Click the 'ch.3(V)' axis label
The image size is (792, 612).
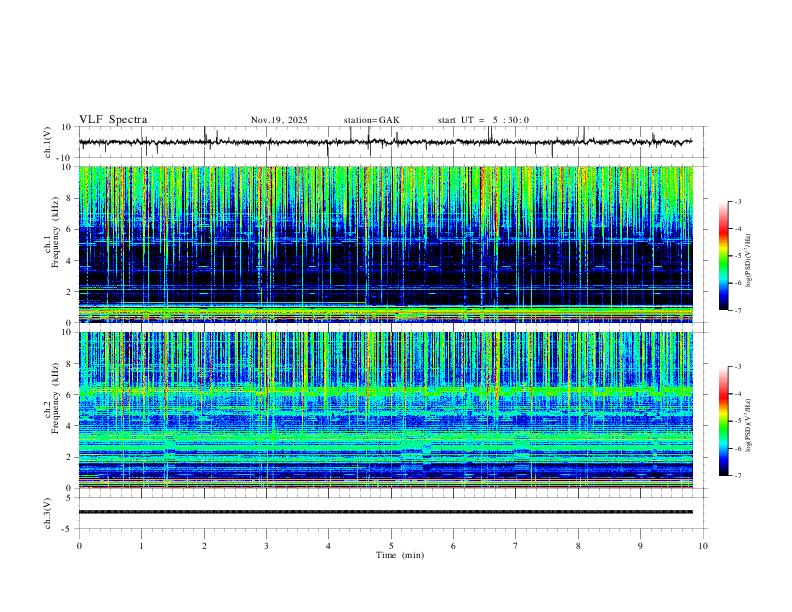(x=48, y=513)
